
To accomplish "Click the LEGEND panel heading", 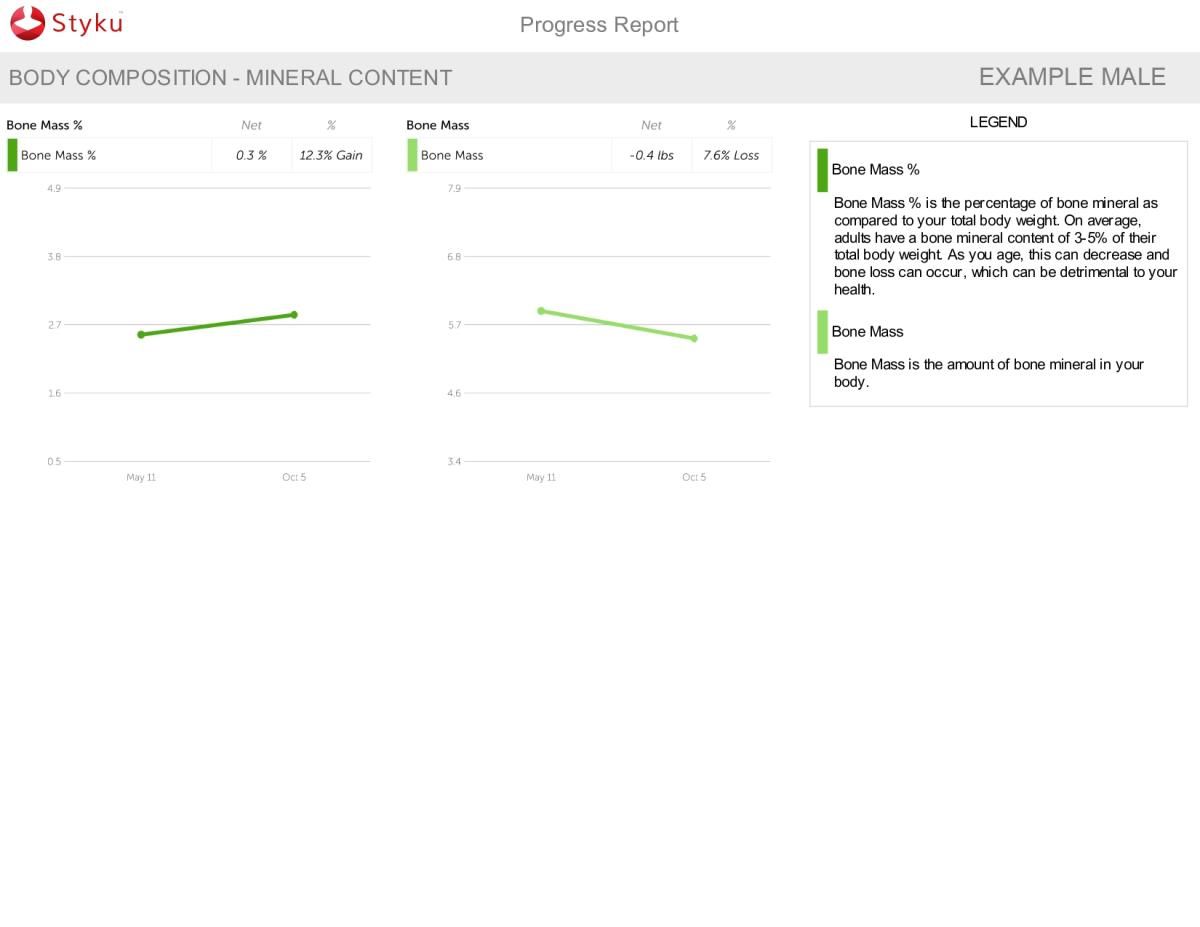I will pyautogui.click(x=998, y=122).
